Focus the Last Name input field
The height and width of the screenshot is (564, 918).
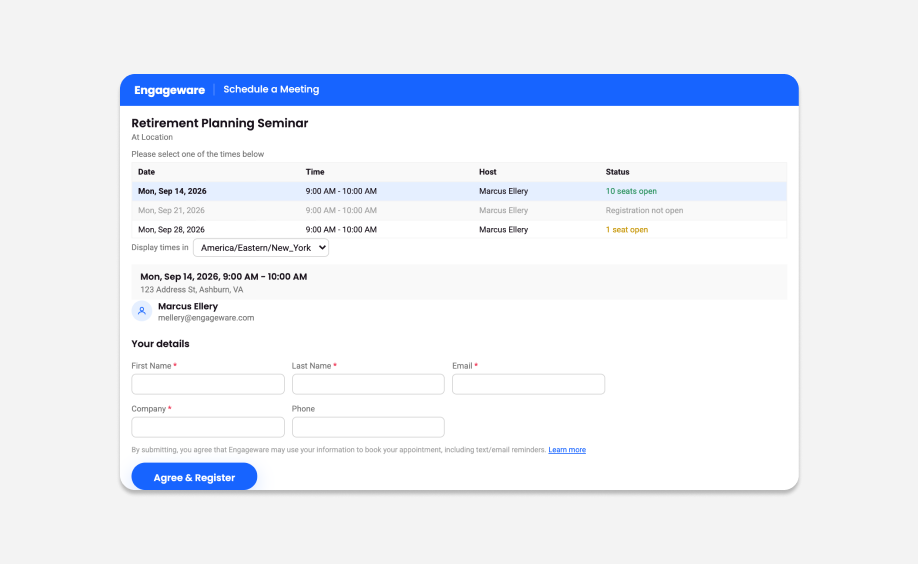click(x=368, y=384)
